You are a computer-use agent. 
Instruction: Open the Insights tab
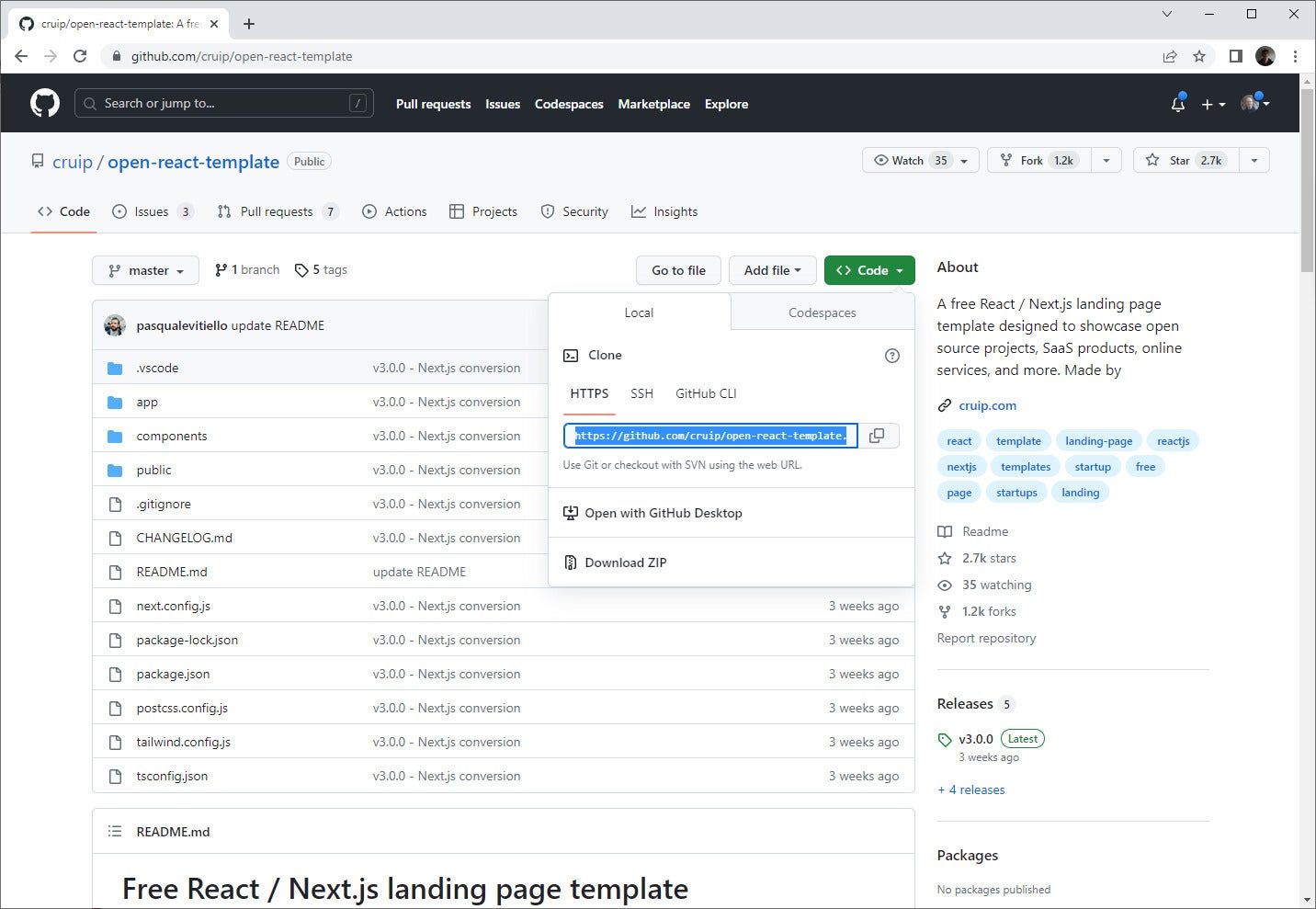pyautogui.click(x=664, y=211)
